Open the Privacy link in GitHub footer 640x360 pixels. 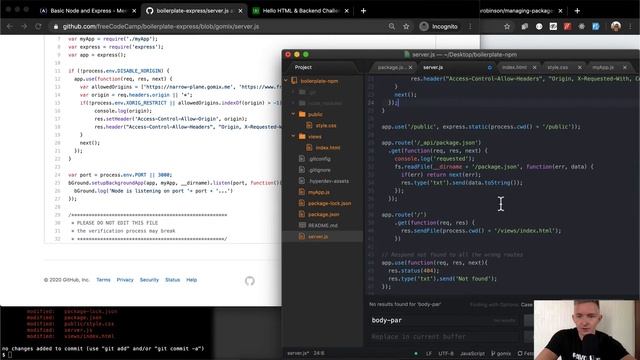click(x=125, y=280)
